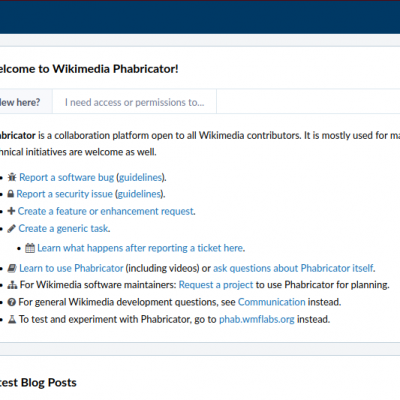Visit the phab.wmflabs.org link
Screen dimensions: 400x400
(x=257, y=319)
